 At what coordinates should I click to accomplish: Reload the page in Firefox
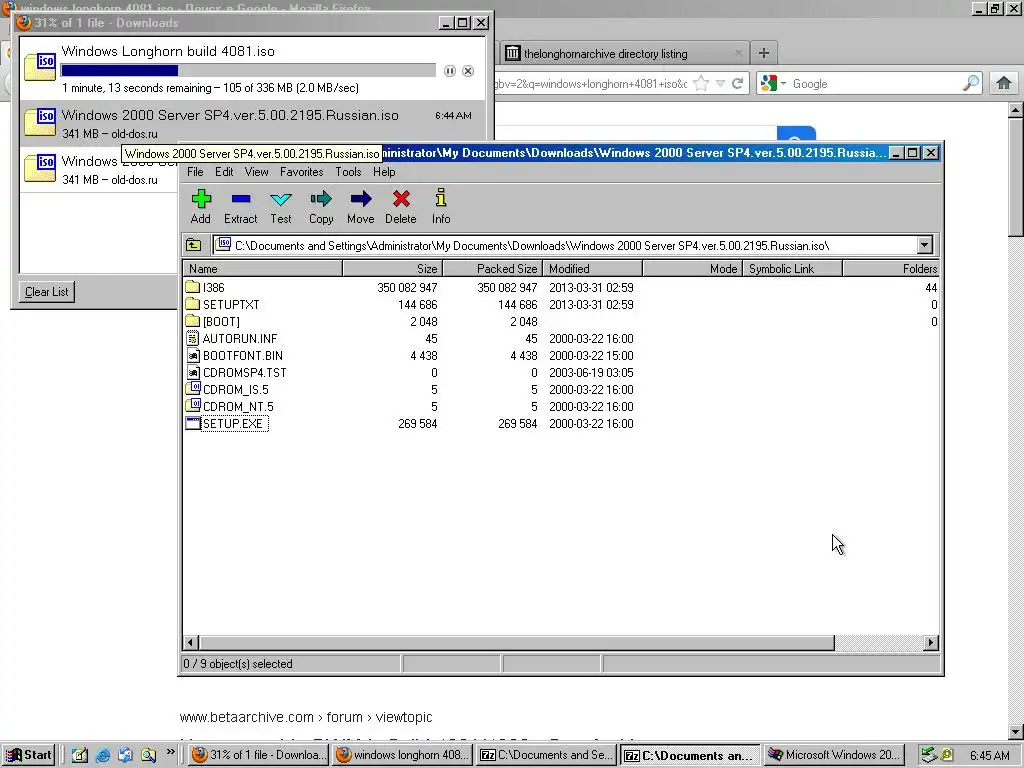(x=737, y=84)
